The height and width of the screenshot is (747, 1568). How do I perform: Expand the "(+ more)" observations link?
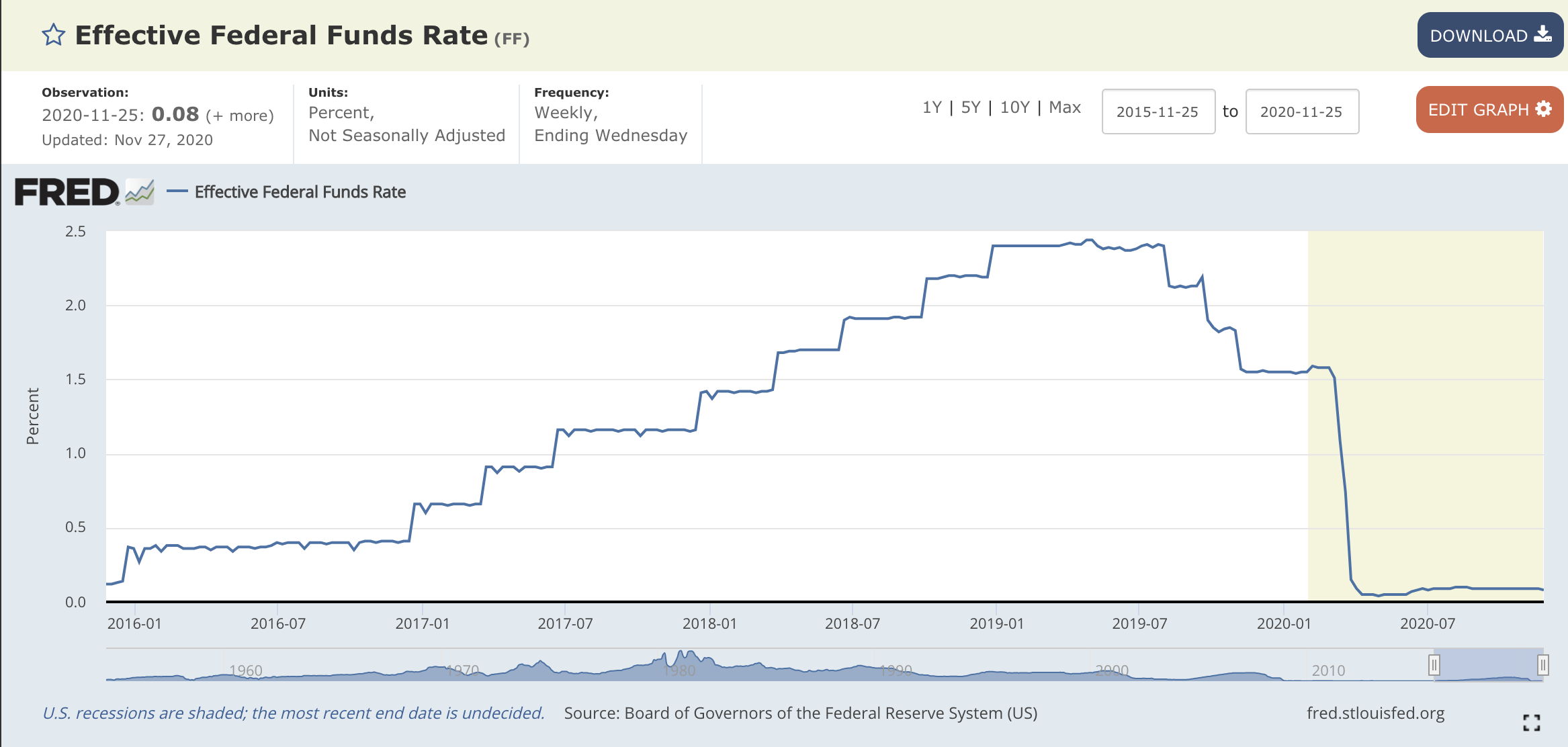click(x=240, y=116)
